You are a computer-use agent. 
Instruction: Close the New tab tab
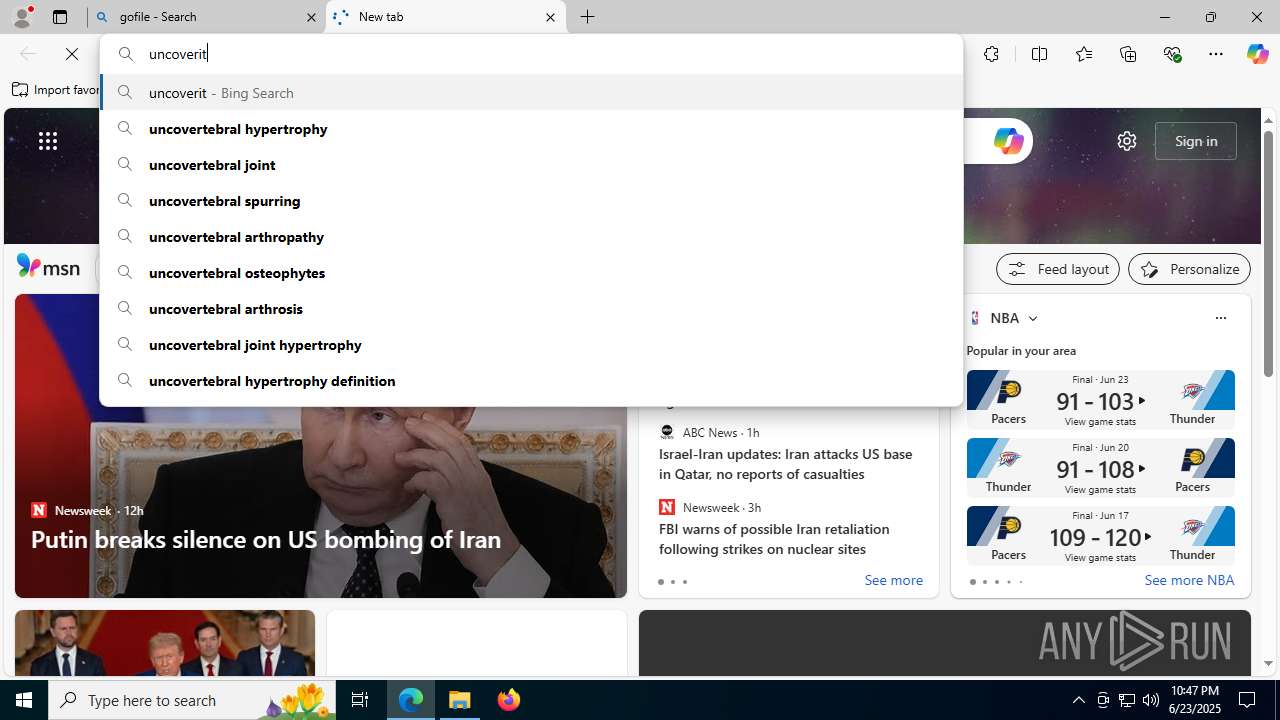pyautogui.click(x=550, y=17)
